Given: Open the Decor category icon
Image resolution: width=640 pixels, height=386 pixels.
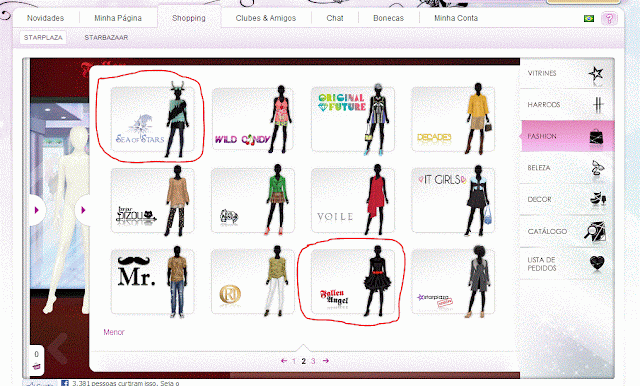Looking at the screenshot, I should click(598, 199).
